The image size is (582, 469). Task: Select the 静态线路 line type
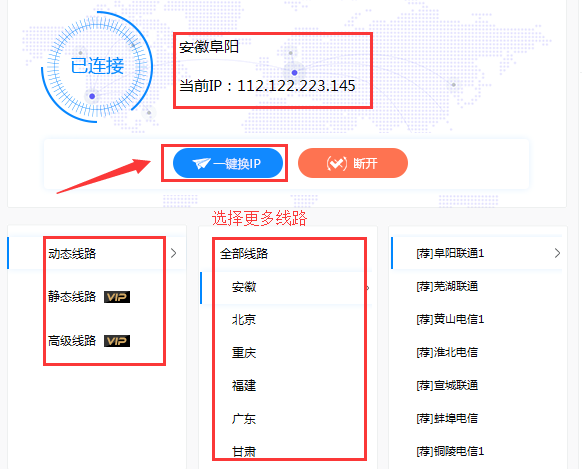[x=72, y=297]
